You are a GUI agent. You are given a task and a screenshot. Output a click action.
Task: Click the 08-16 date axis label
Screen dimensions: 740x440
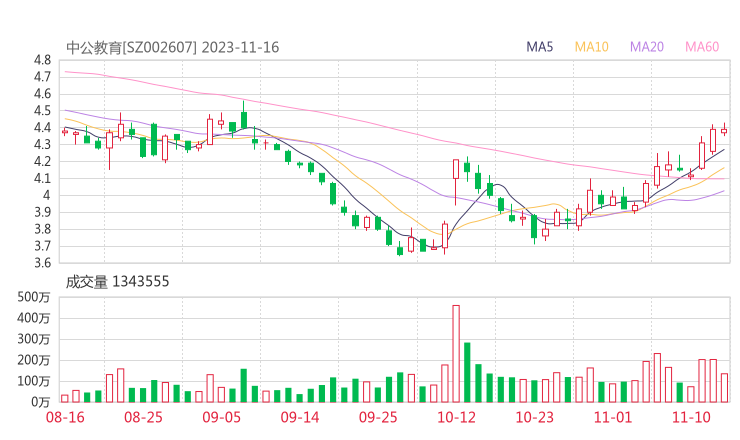(65, 417)
